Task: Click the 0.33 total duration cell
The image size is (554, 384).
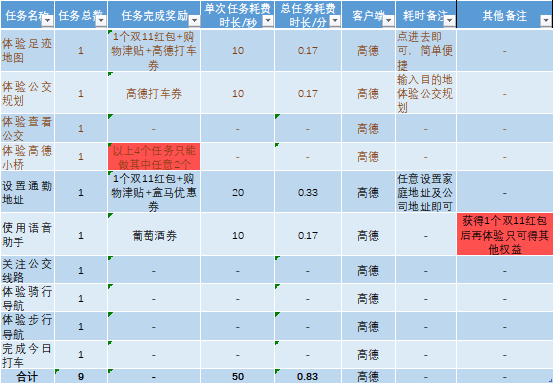Action: pyautogui.click(x=308, y=192)
